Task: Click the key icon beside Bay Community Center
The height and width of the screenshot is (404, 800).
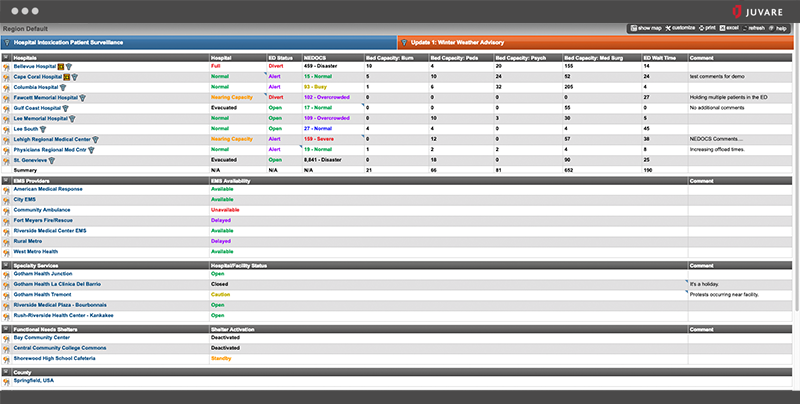Action: click(6, 338)
